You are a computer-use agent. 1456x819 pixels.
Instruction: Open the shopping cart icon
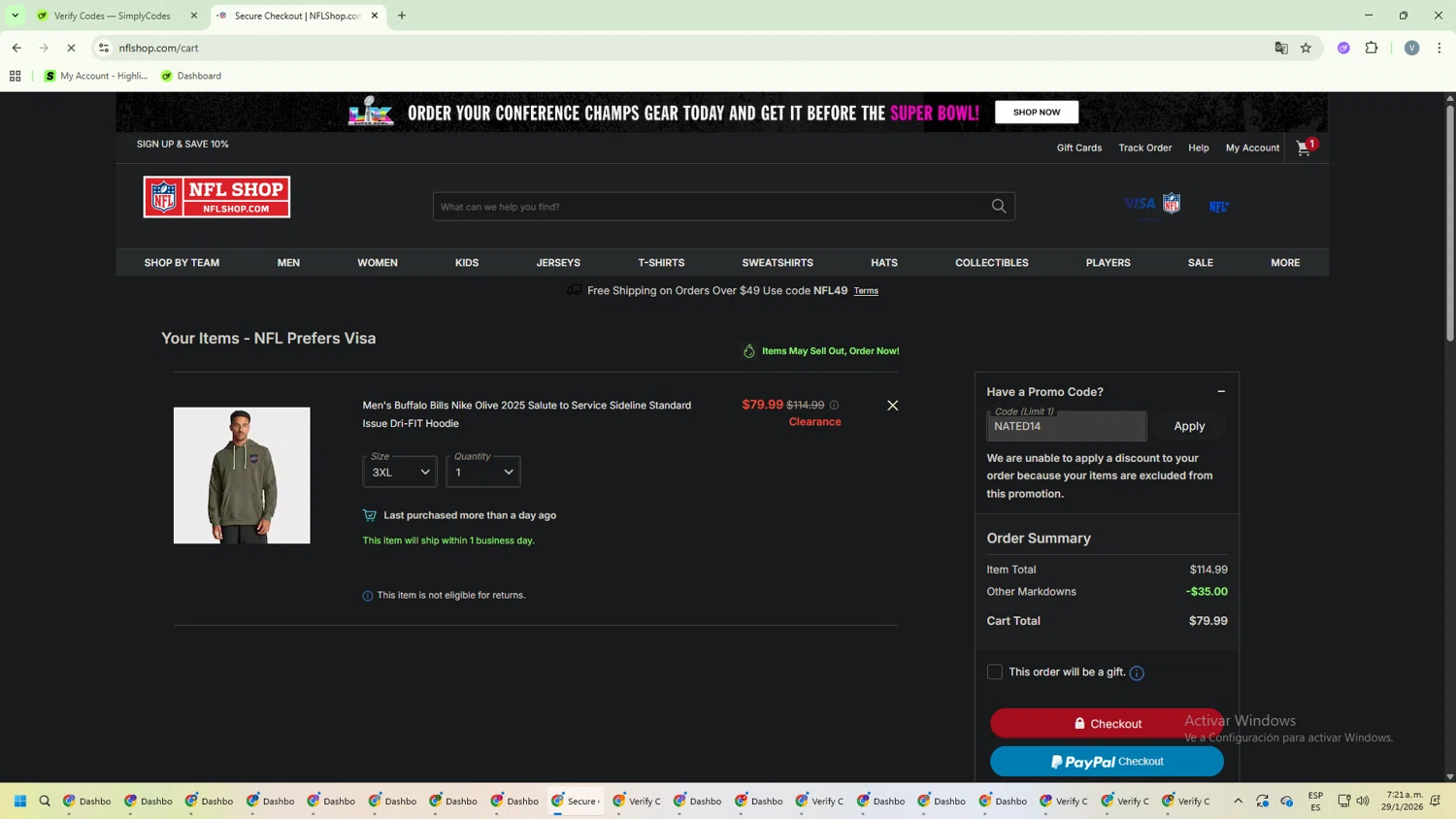click(1305, 147)
